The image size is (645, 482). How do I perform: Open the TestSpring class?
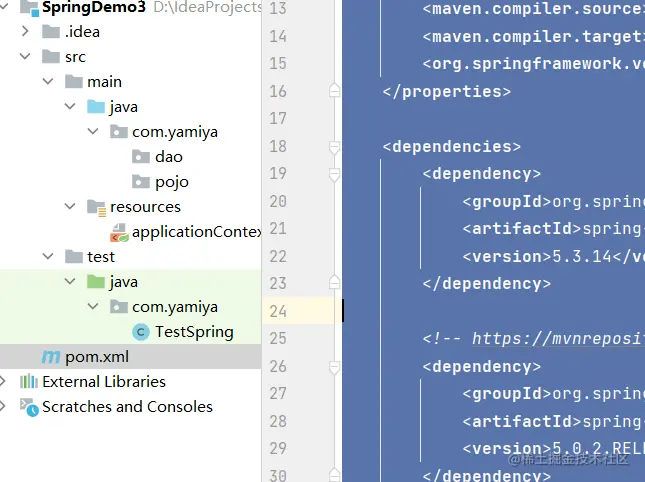[x=194, y=332]
